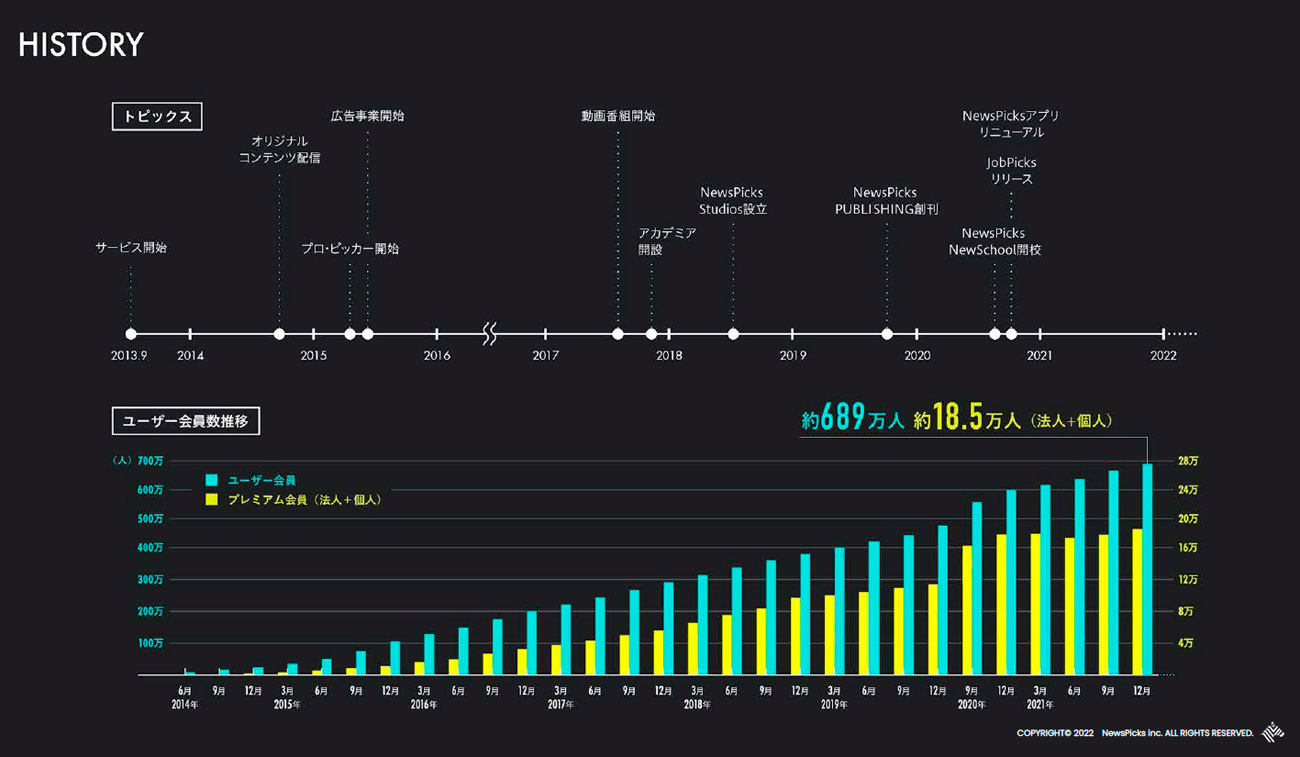Click the 約689万人 user count callout
The width and height of the screenshot is (1300, 757).
click(852, 421)
